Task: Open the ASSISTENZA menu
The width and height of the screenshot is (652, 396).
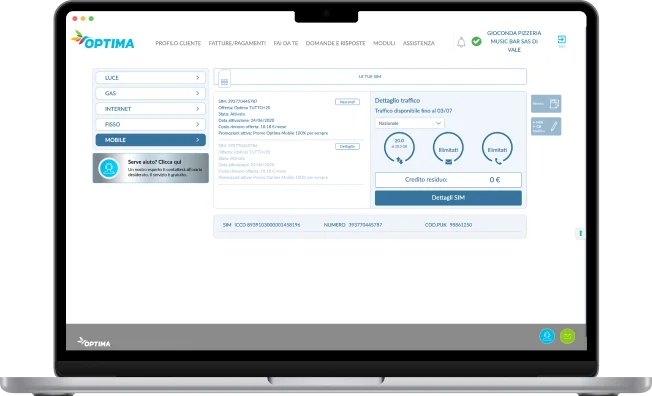Action: (419, 43)
